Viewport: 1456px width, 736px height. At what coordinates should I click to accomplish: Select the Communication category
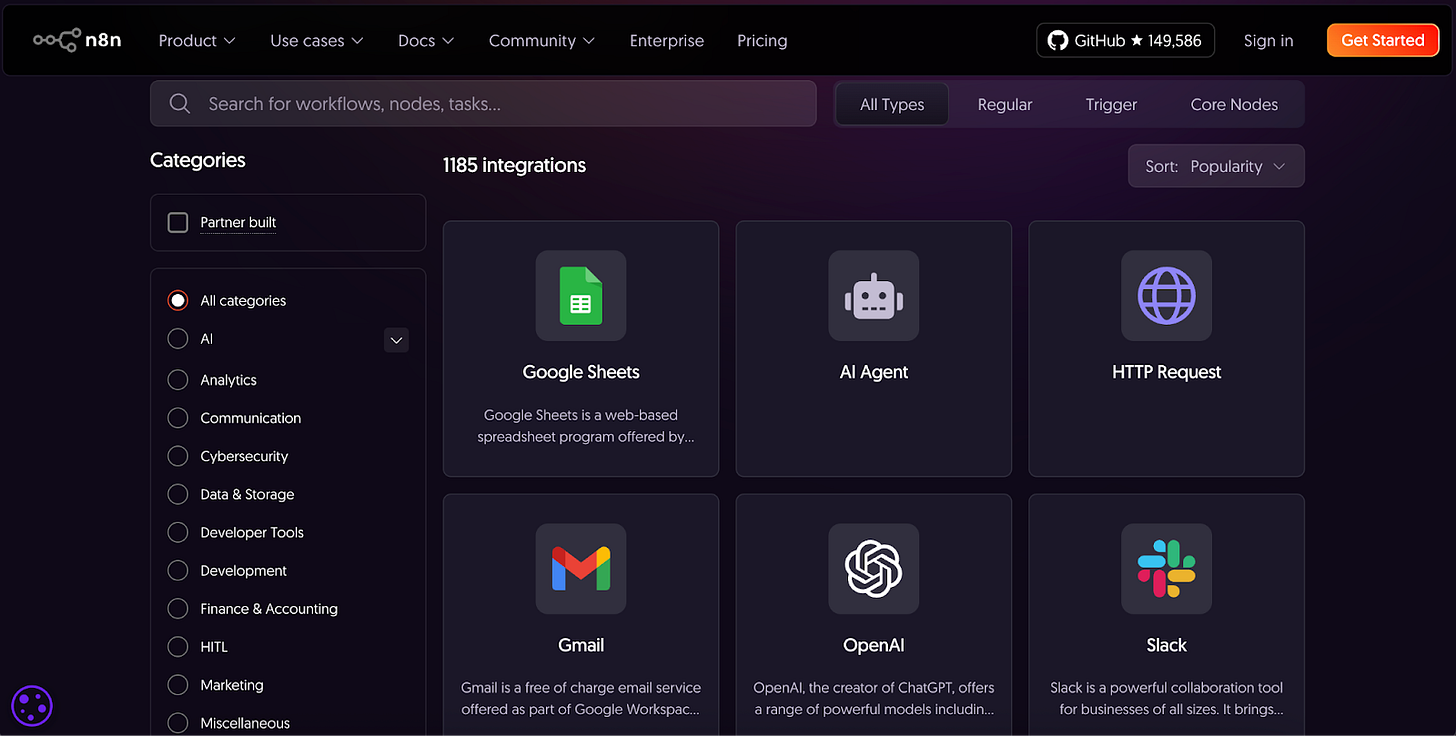click(178, 418)
